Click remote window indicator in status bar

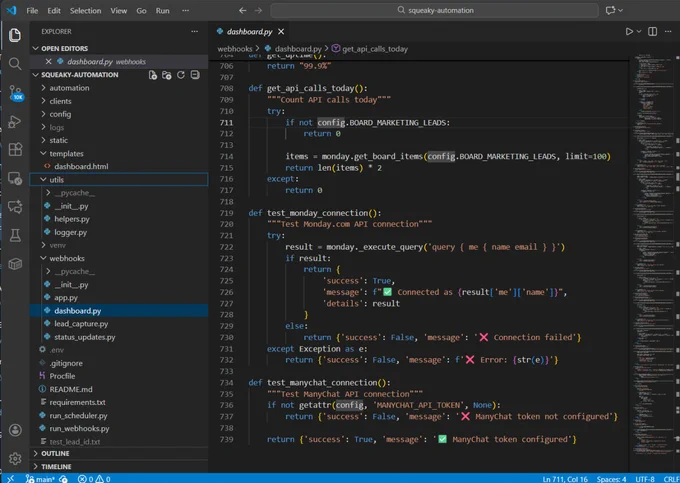pos(10,478)
